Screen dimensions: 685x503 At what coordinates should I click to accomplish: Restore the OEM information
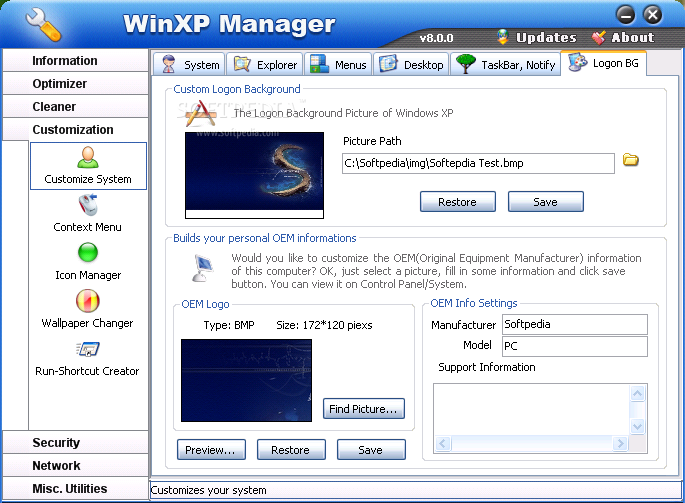[291, 450]
